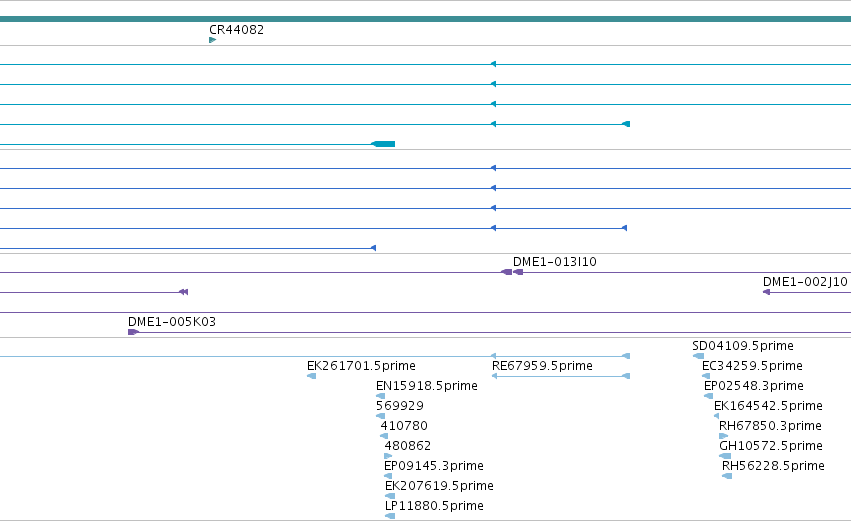Select the EN15918.5prime arrow glyph
This screenshot has height=521, width=851.
[x=380, y=396]
